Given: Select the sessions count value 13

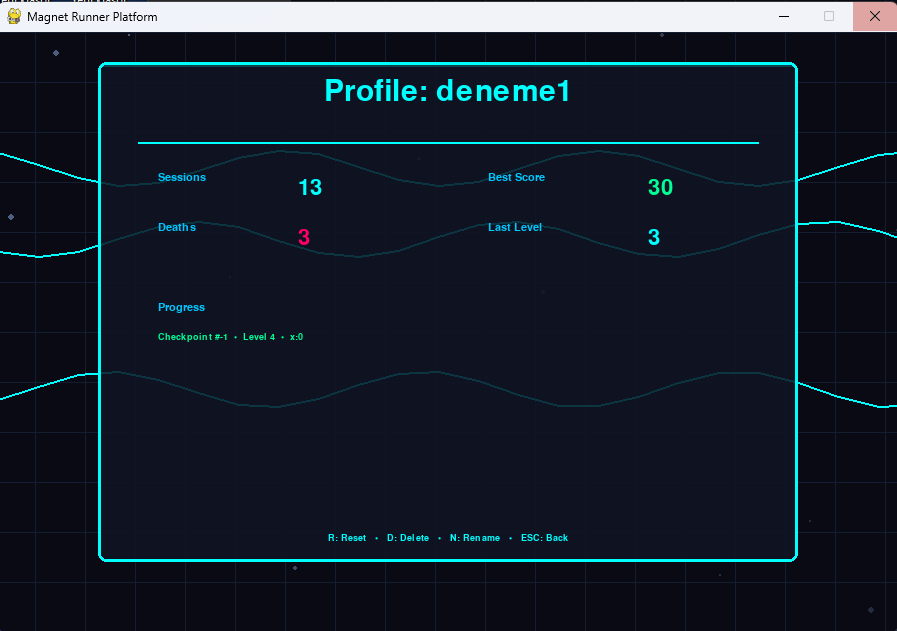Looking at the screenshot, I should (x=310, y=188).
